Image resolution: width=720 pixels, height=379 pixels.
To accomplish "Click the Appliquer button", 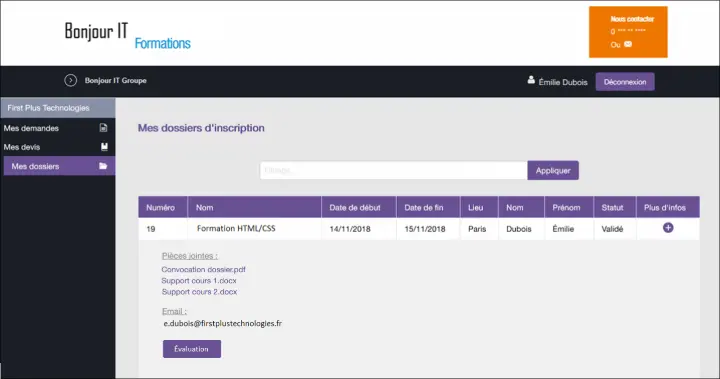I will (x=553, y=170).
